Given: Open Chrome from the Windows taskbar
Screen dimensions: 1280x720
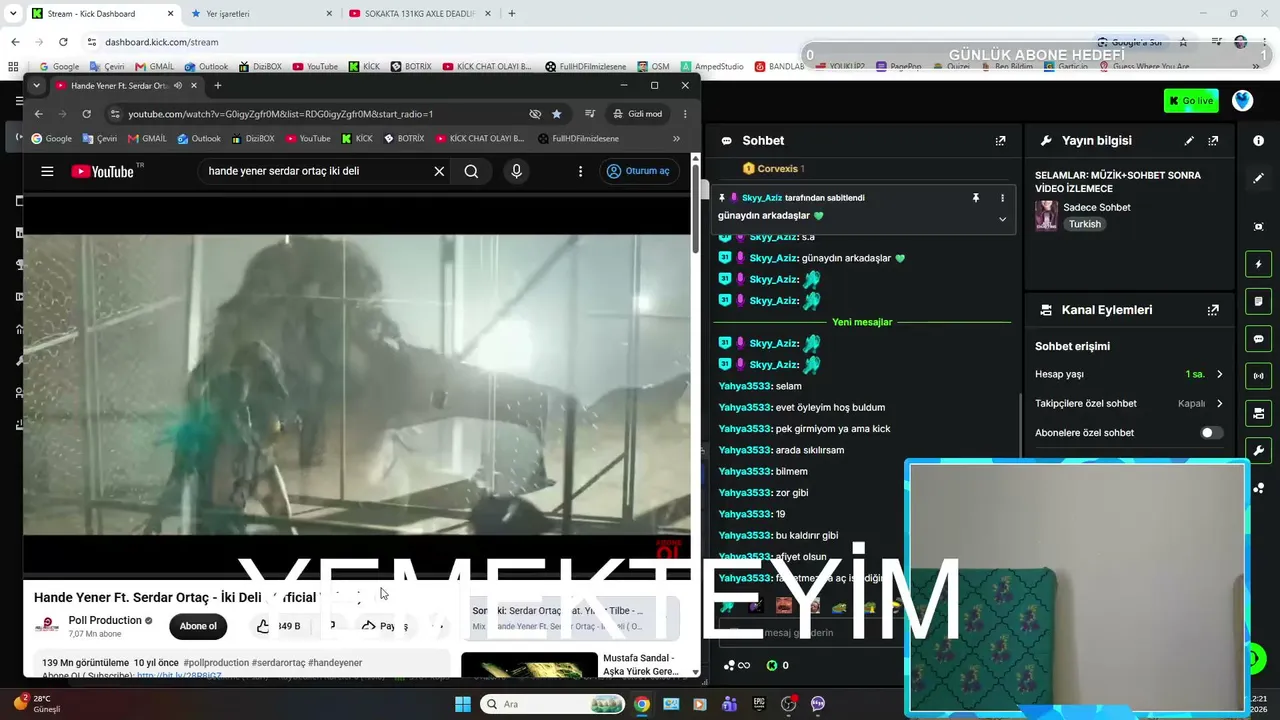Looking at the screenshot, I should 642,704.
